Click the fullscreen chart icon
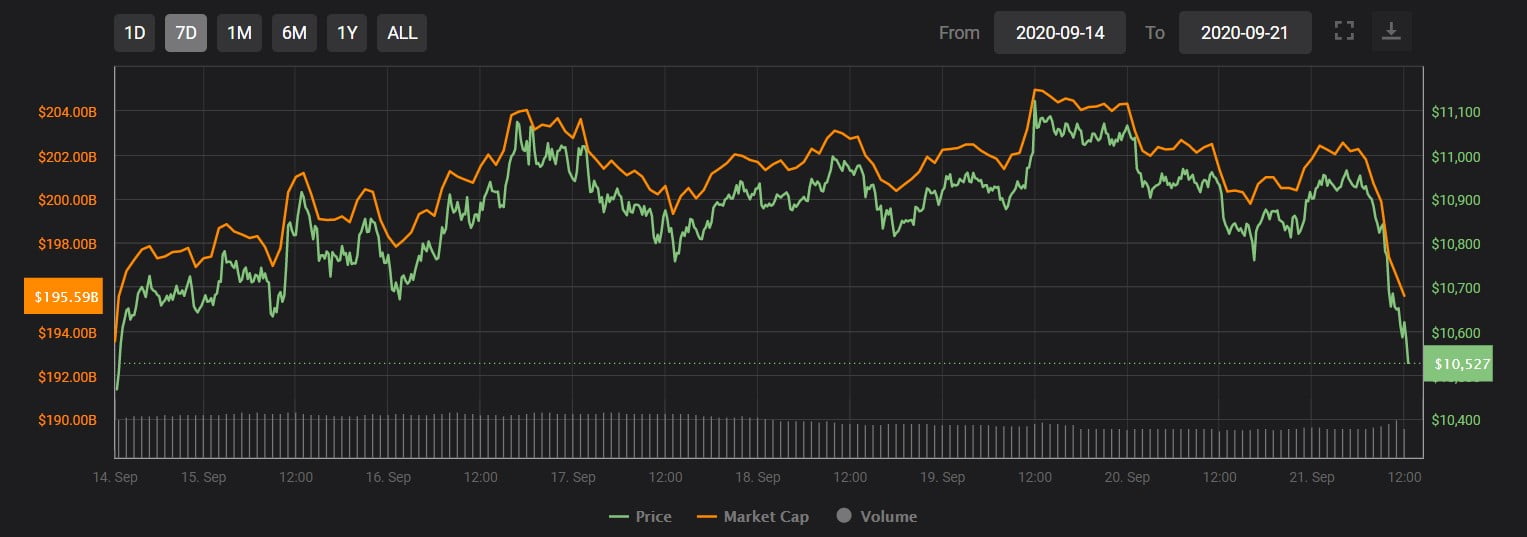The image size is (1527, 537). point(1344,32)
